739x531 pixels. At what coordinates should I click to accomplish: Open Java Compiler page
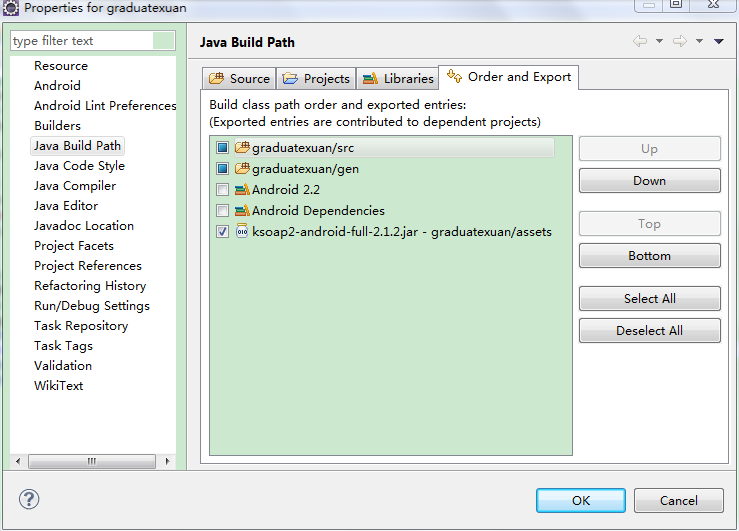pyautogui.click(x=74, y=186)
